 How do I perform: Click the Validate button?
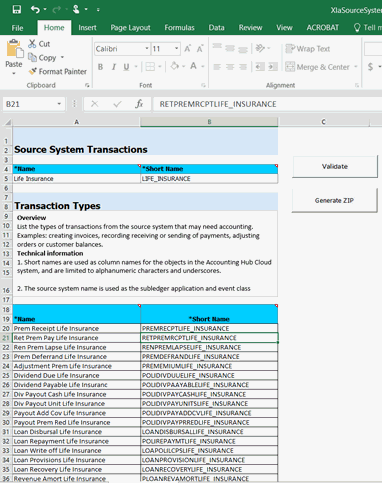pos(335,166)
